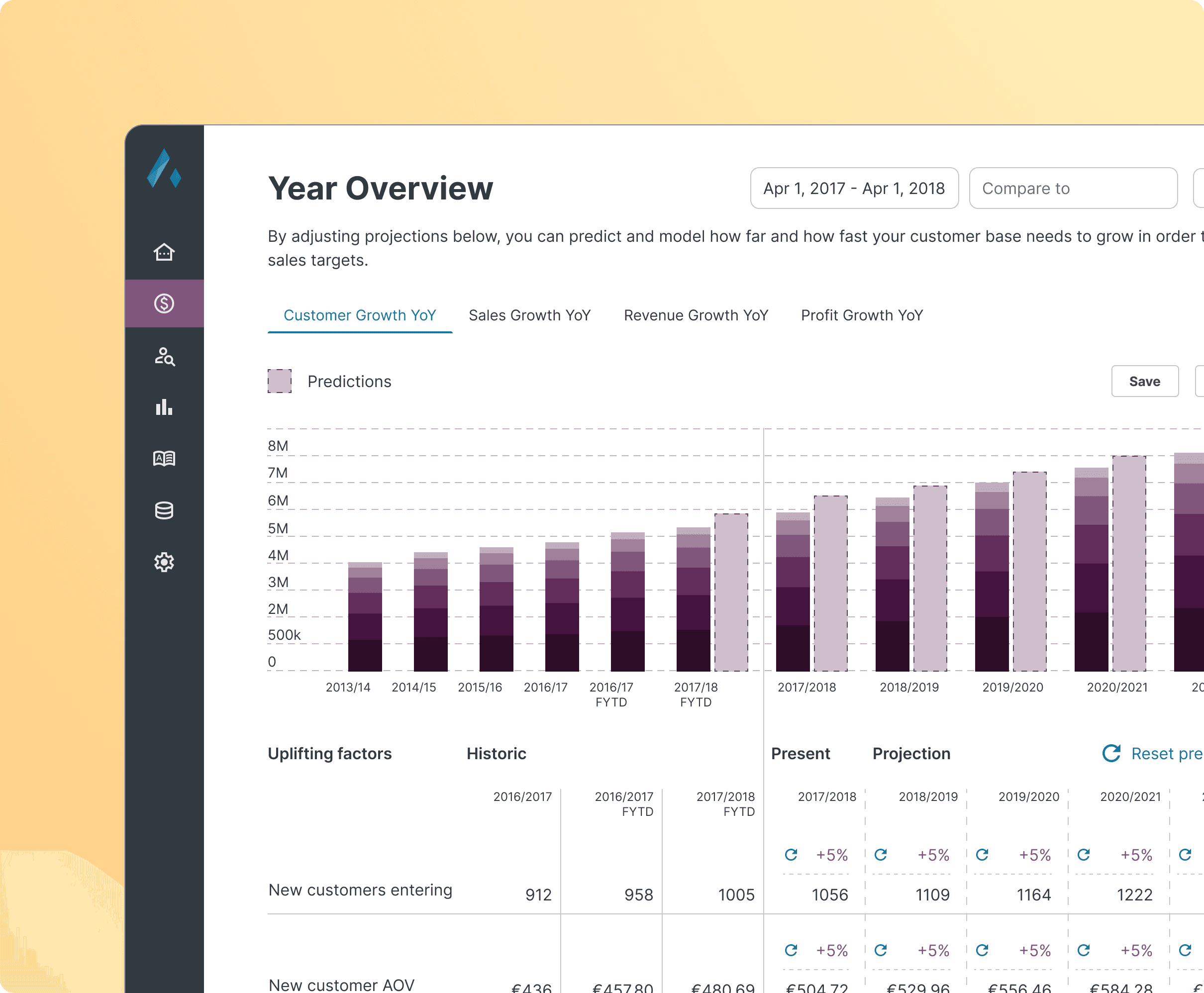Click the Present column heading
This screenshot has width=1204, height=993.
801,753
